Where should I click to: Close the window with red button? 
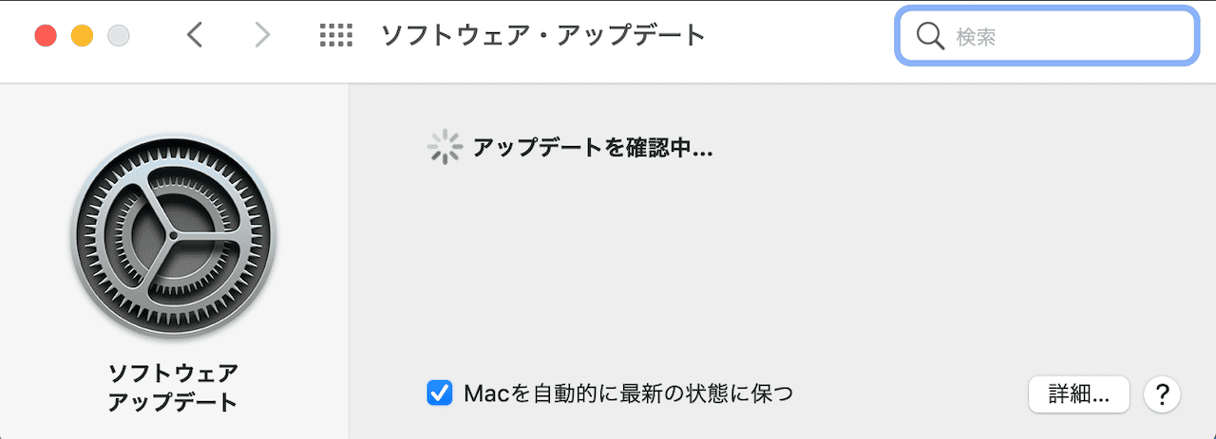pyautogui.click(x=46, y=36)
